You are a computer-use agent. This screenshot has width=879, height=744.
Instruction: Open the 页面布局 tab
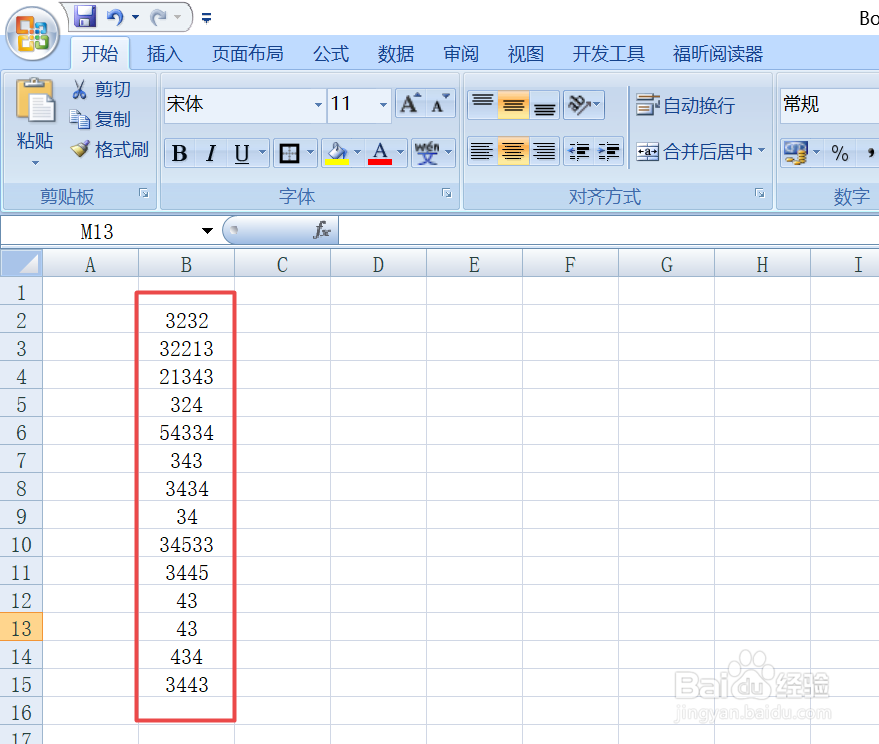[x=247, y=54]
